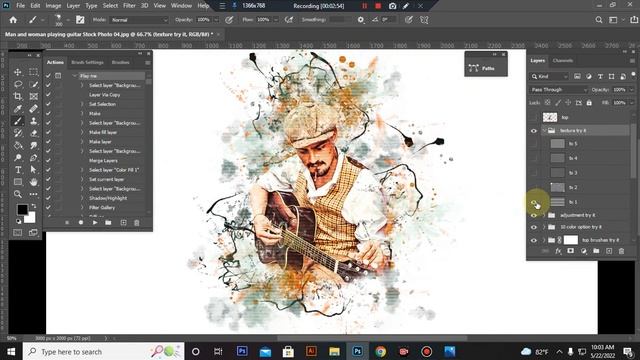Expand the 'adjustment try it' group
Viewport: 640px width, 360px height.
[x=544, y=215]
